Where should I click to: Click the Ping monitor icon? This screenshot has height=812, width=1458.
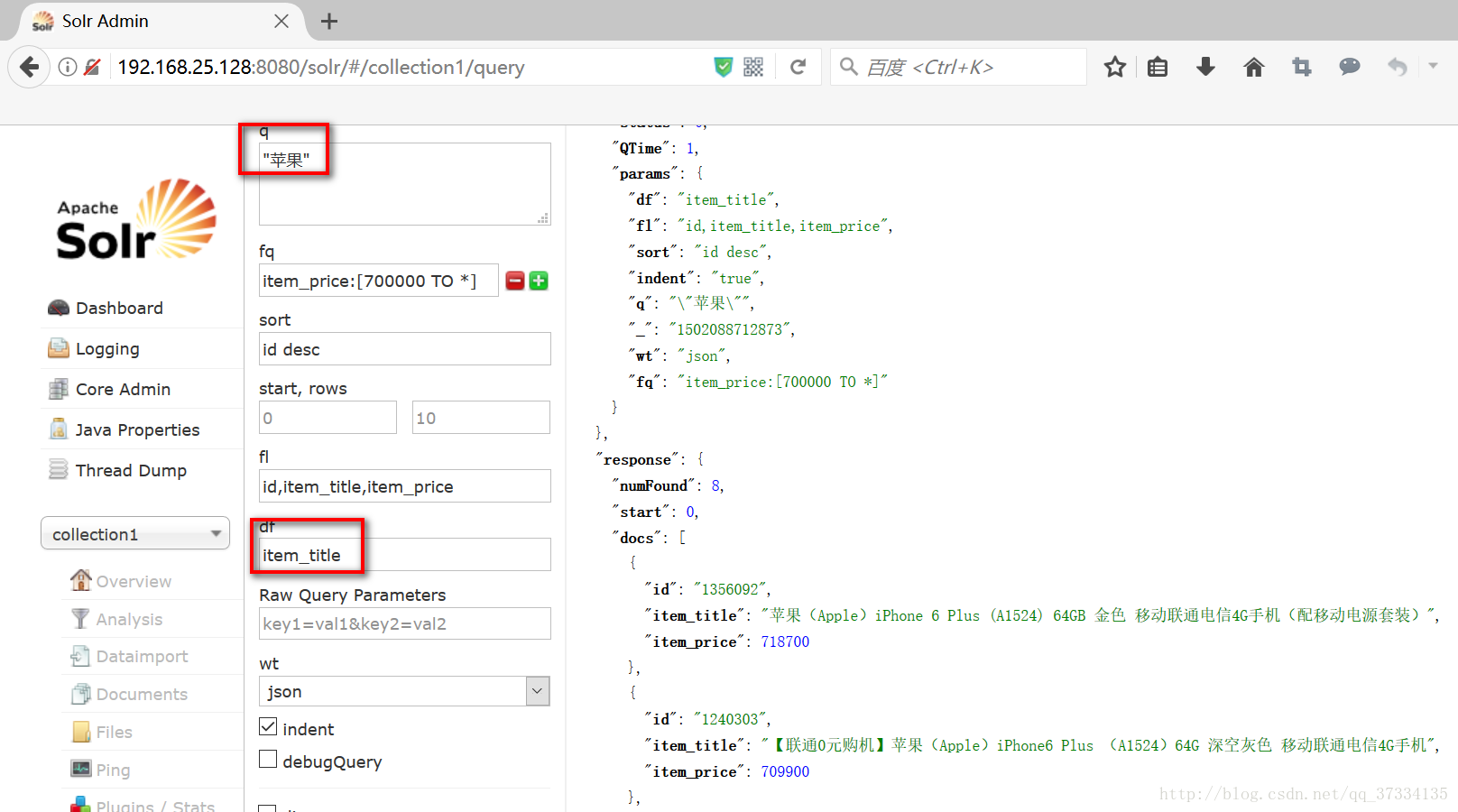(81, 769)
